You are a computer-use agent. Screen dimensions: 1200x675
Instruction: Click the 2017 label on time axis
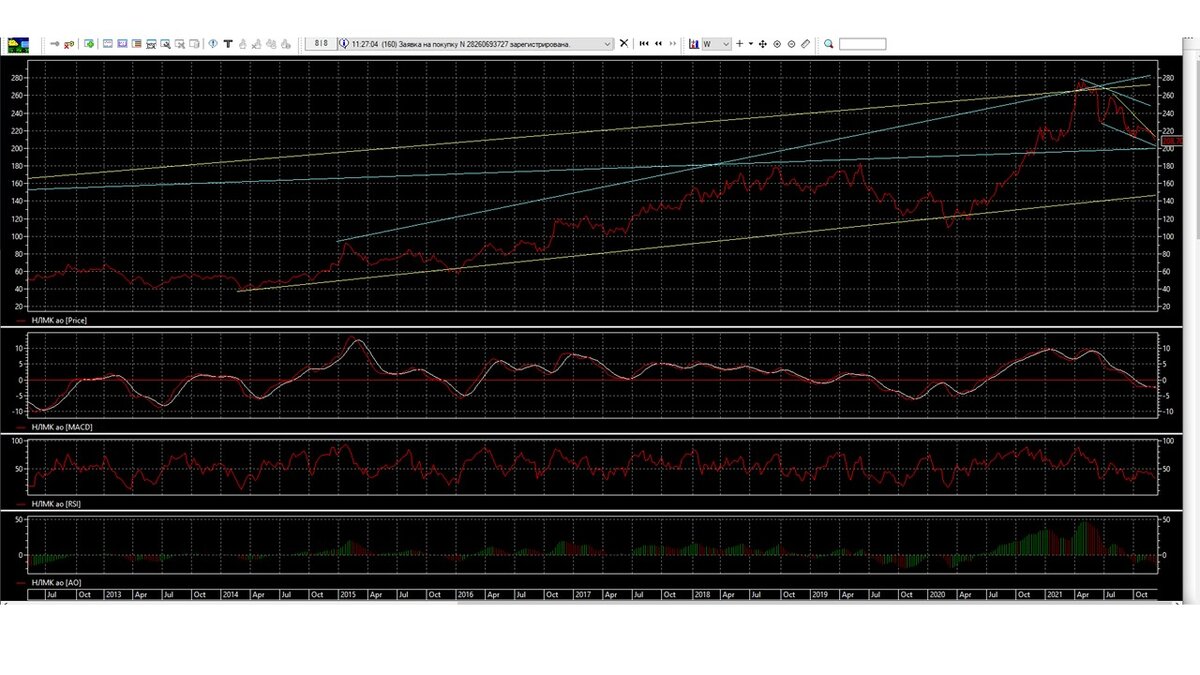coord(583,594)
